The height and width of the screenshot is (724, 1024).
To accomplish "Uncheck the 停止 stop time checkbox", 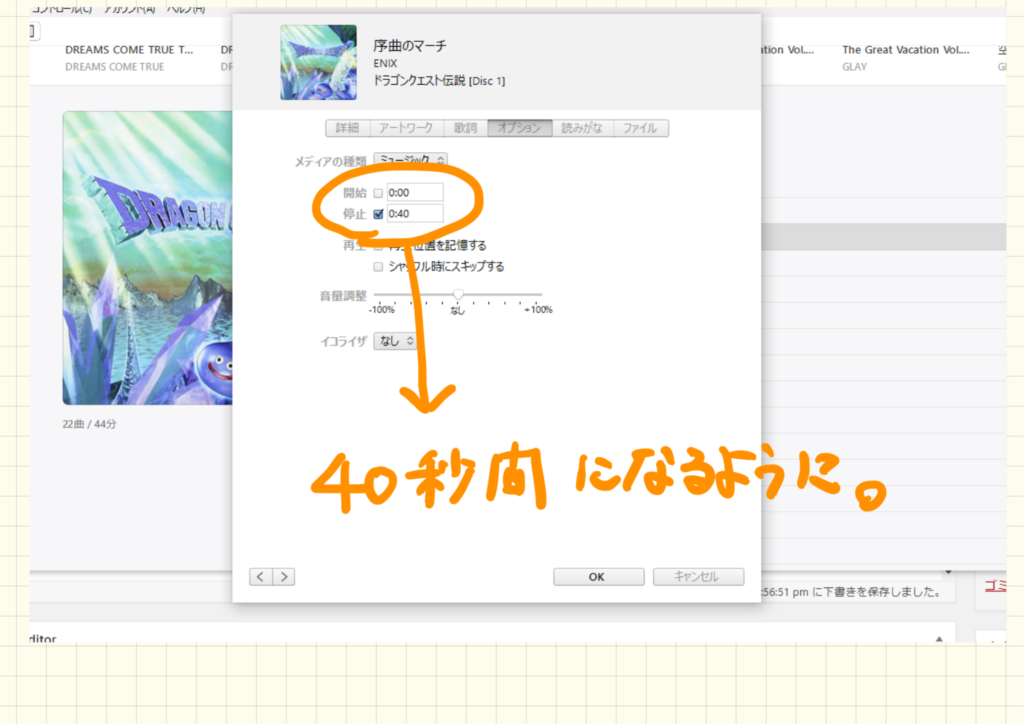I will click(378, 214).
